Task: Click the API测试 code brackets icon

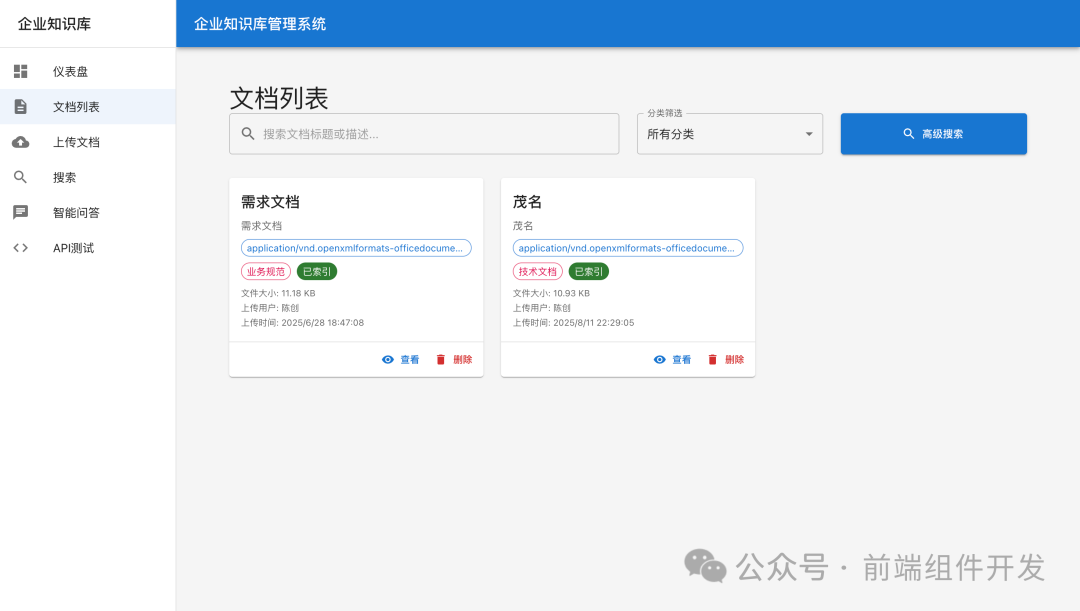Action: [20, 247]
